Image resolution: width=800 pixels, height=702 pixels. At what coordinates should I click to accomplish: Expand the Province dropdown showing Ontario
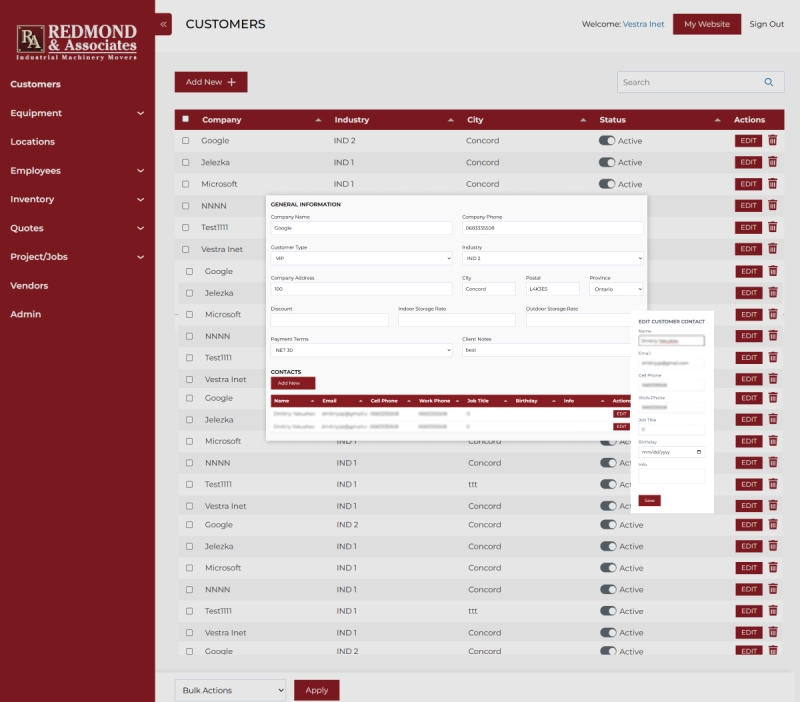coord(616,289)
